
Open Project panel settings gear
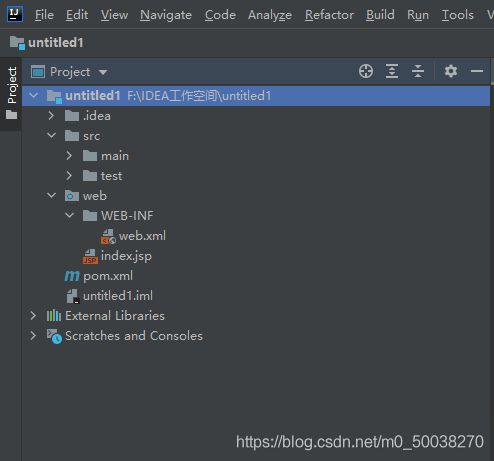[451, 71]
